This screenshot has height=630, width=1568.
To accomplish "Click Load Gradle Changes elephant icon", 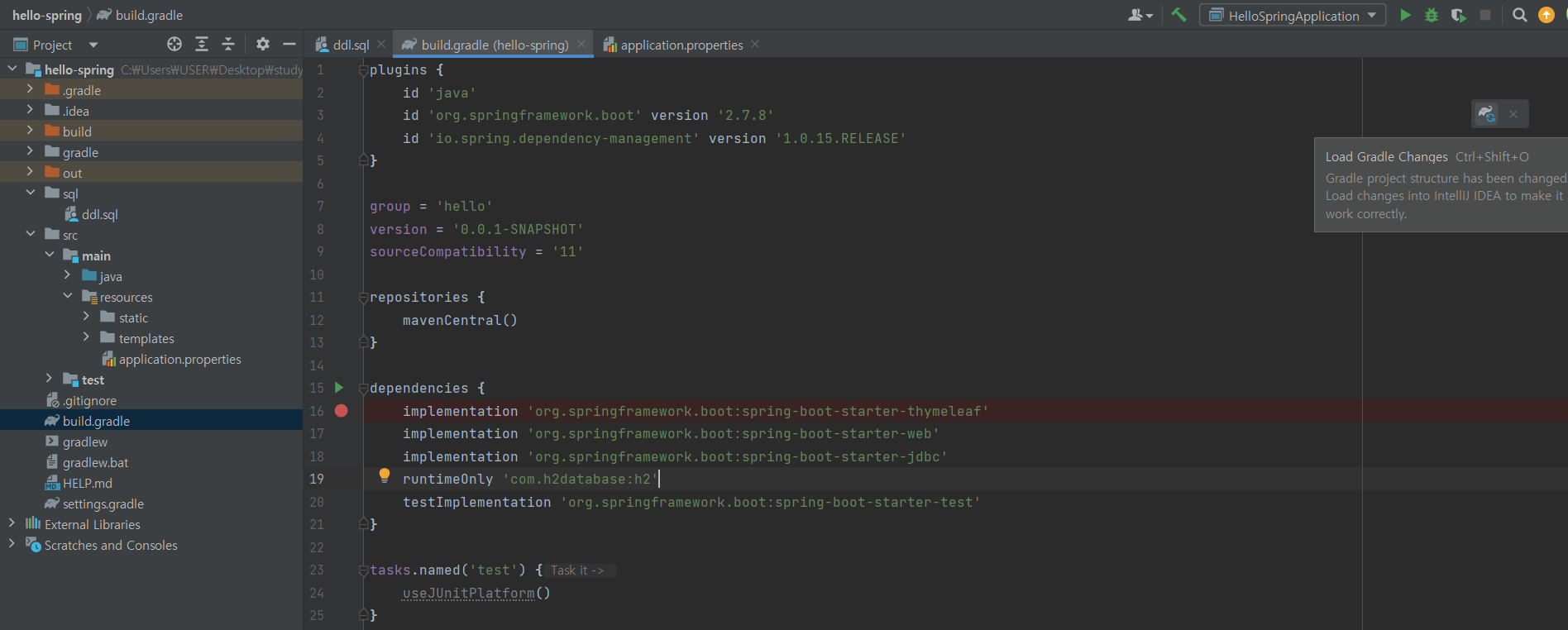I will (x=1487, y=114).
